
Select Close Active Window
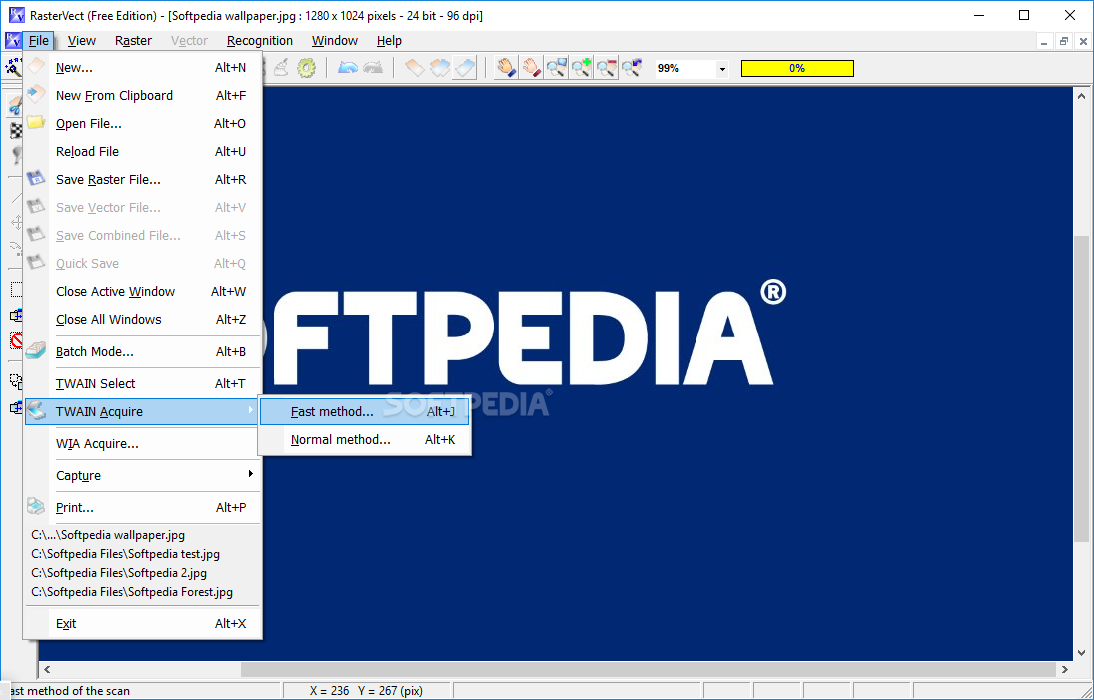point(142,291)
